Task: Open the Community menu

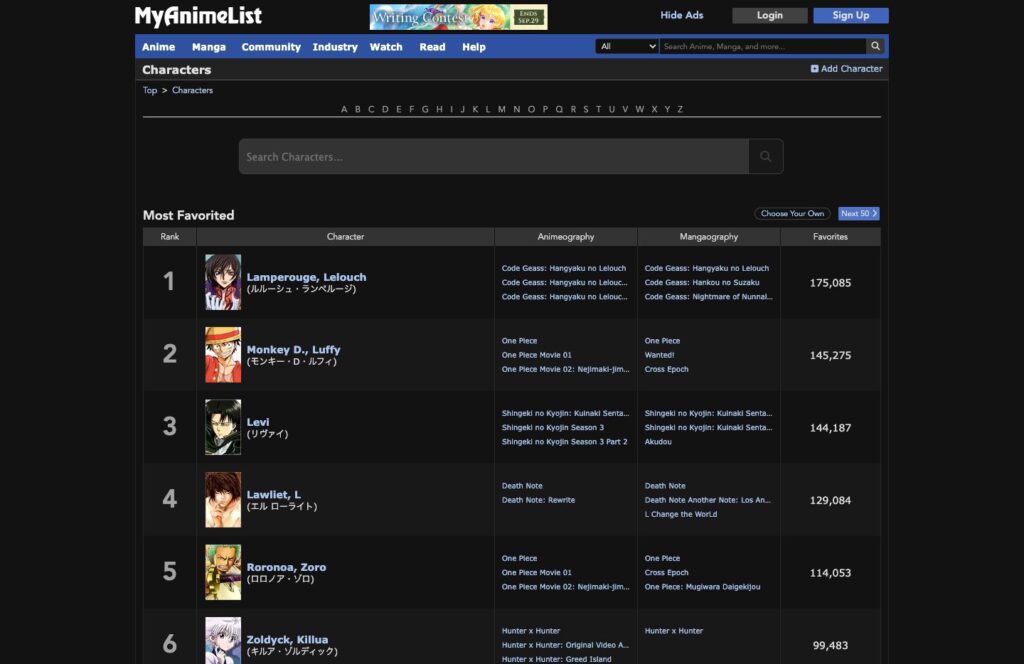Action: click(271, 47)
